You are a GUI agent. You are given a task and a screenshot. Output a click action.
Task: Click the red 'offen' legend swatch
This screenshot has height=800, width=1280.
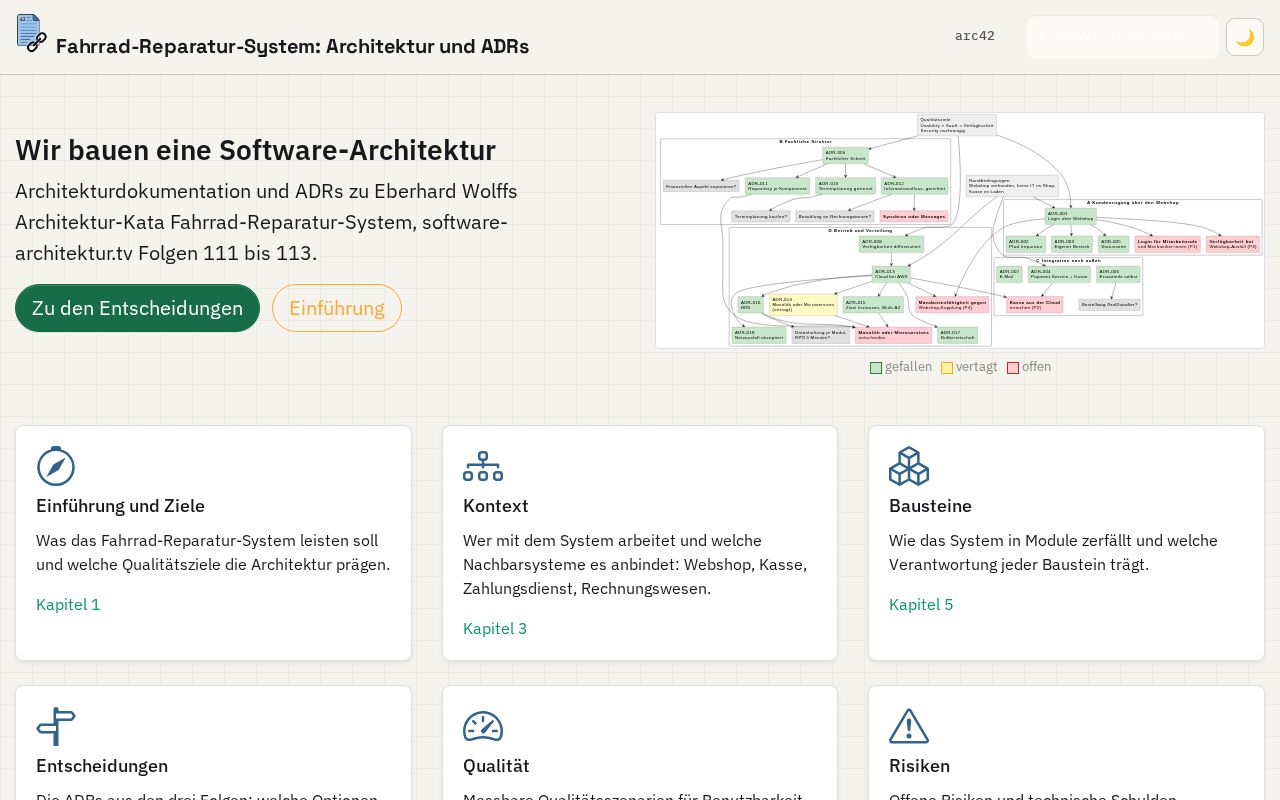[1013, 368]
